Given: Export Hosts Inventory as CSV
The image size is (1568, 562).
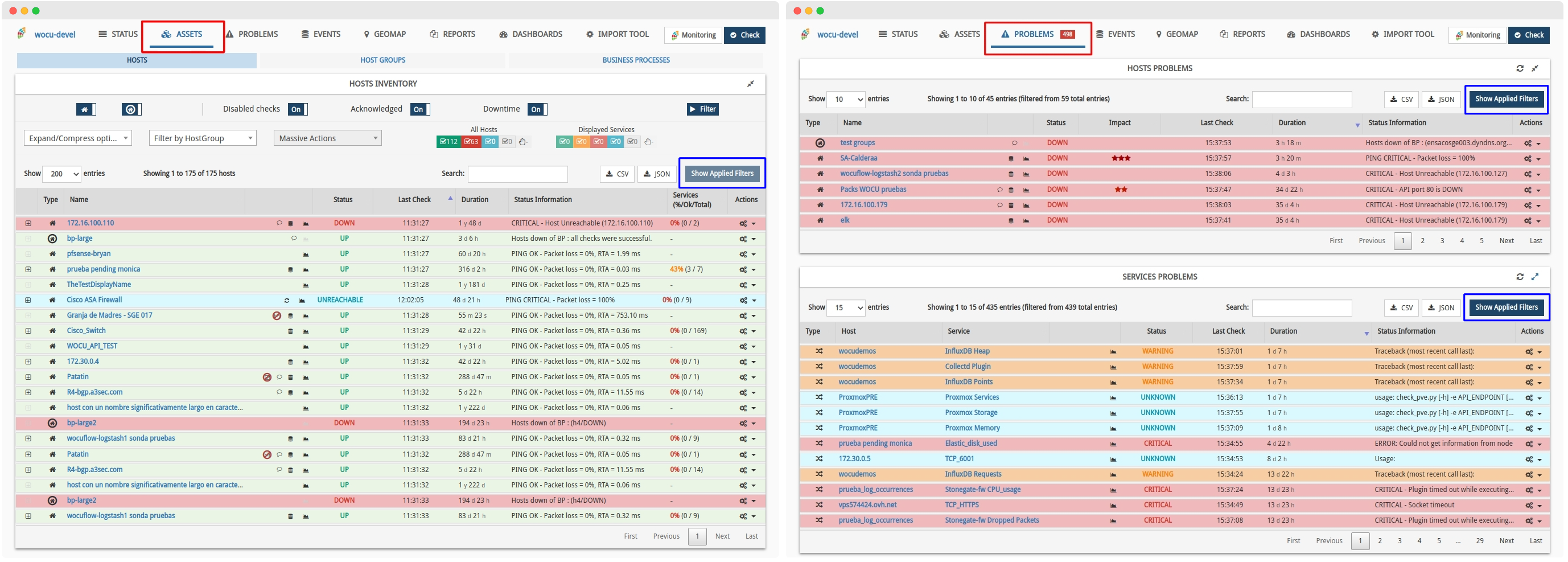Looking at the screenshot, I should pyautogui.click(x=617, y=174).
